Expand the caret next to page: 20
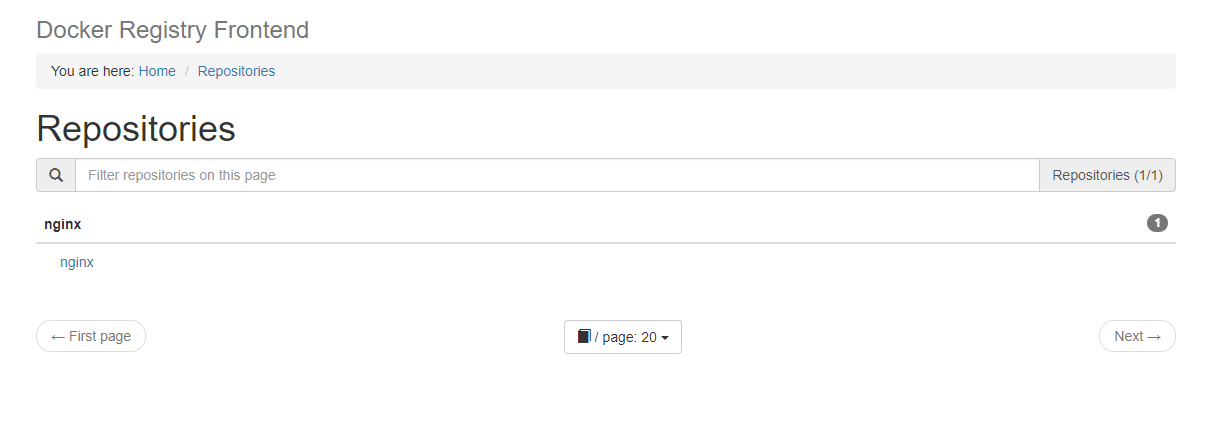The height and width of the screenshot is (424, 1228). (665, 338)
